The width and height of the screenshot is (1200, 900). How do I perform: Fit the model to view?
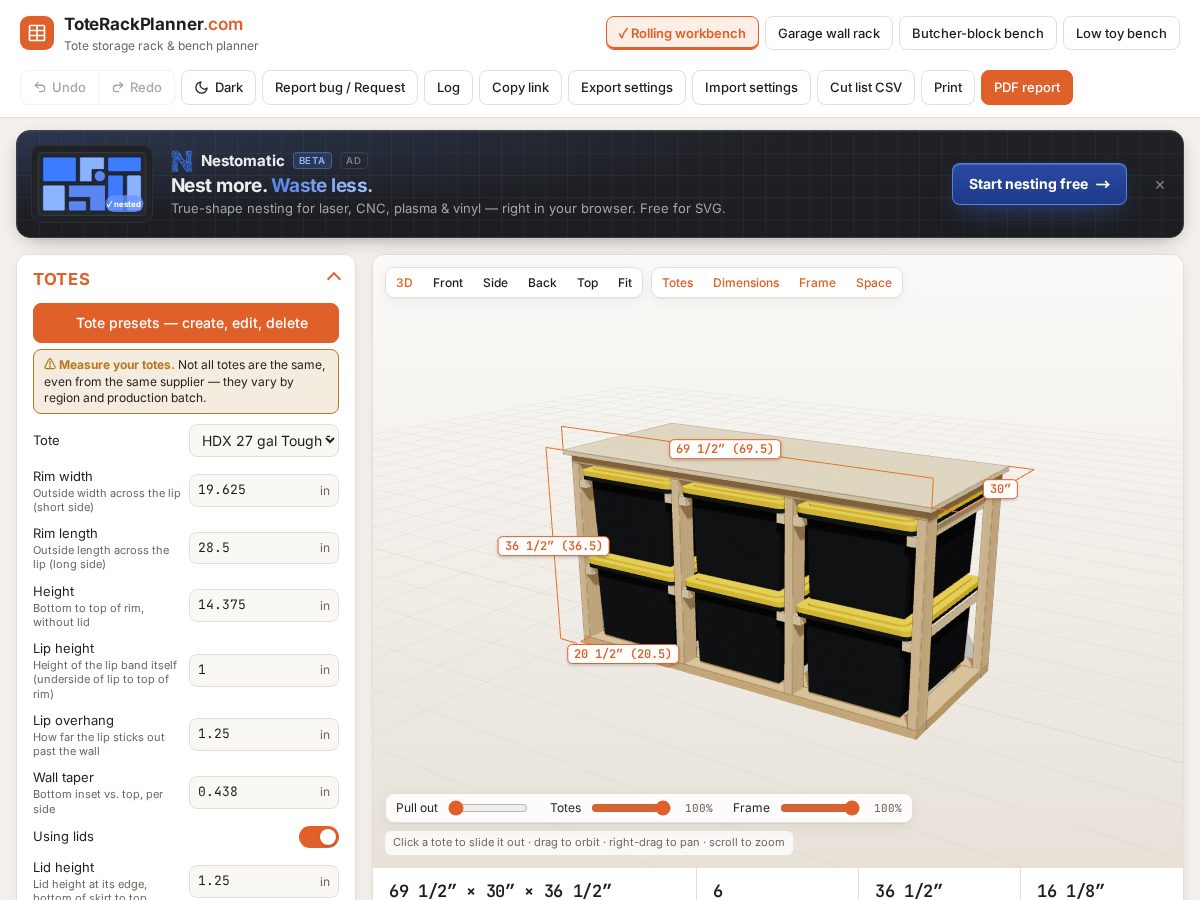625,283
